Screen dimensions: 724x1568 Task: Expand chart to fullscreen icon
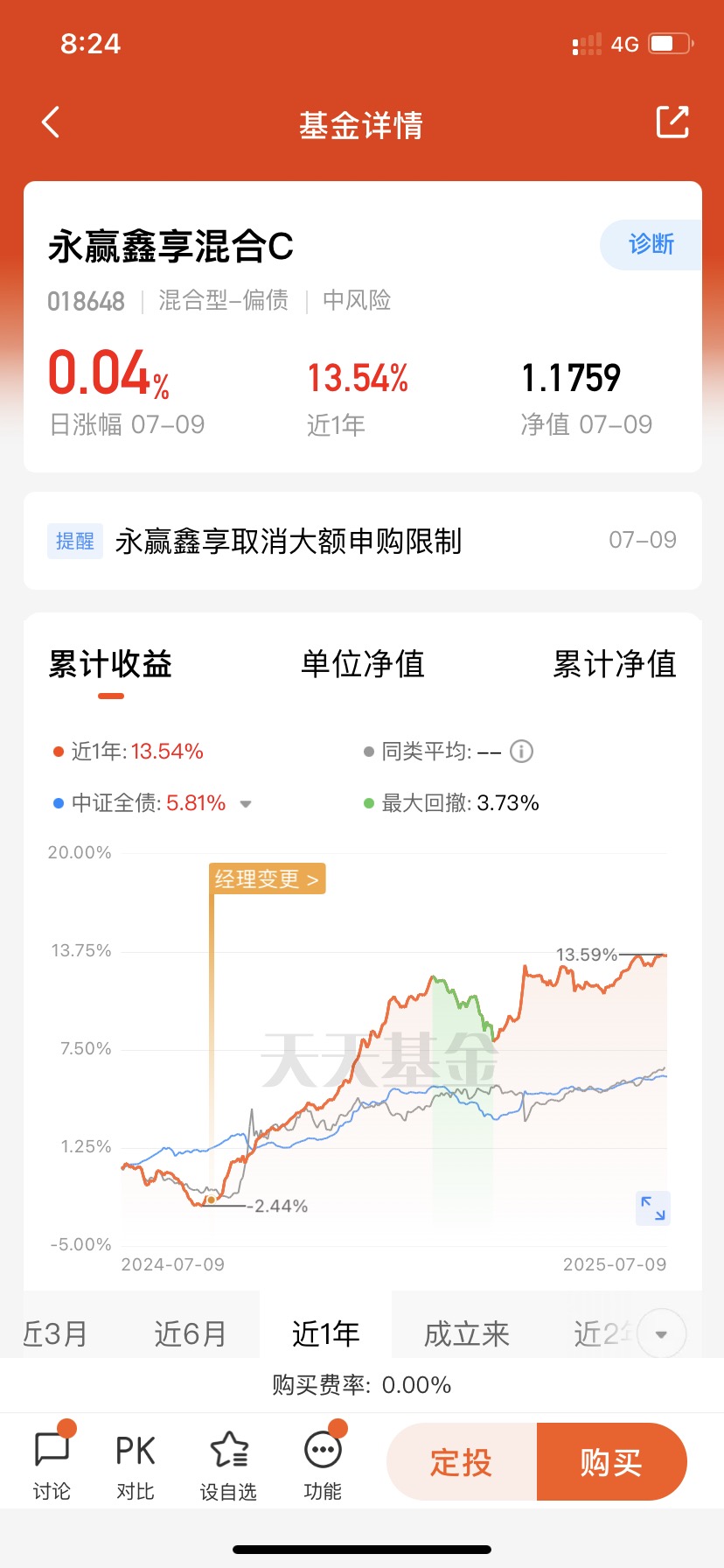pos(653,1208)
